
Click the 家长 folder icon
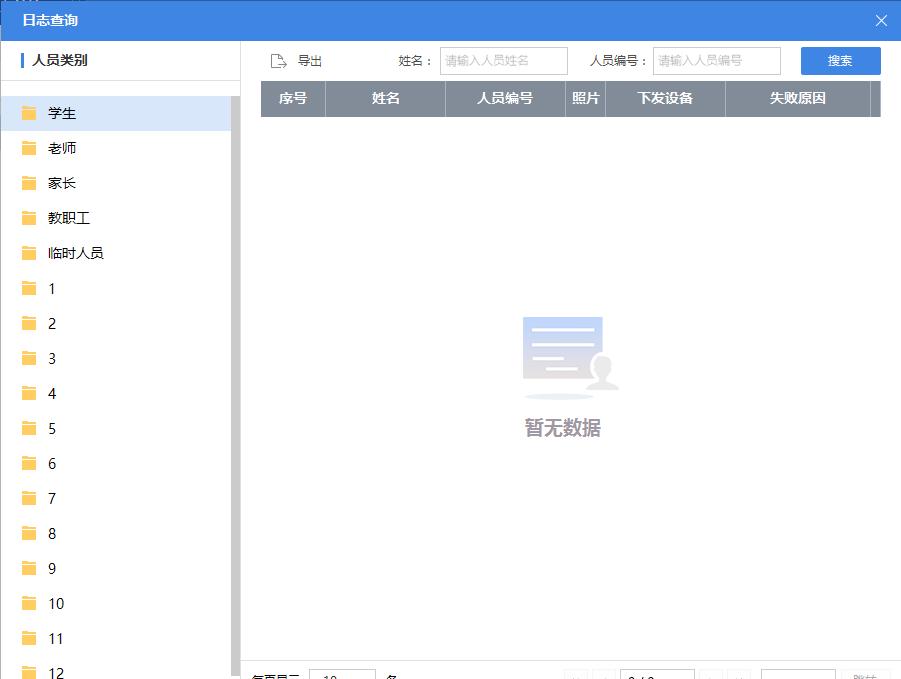click(x=29, y=183)
